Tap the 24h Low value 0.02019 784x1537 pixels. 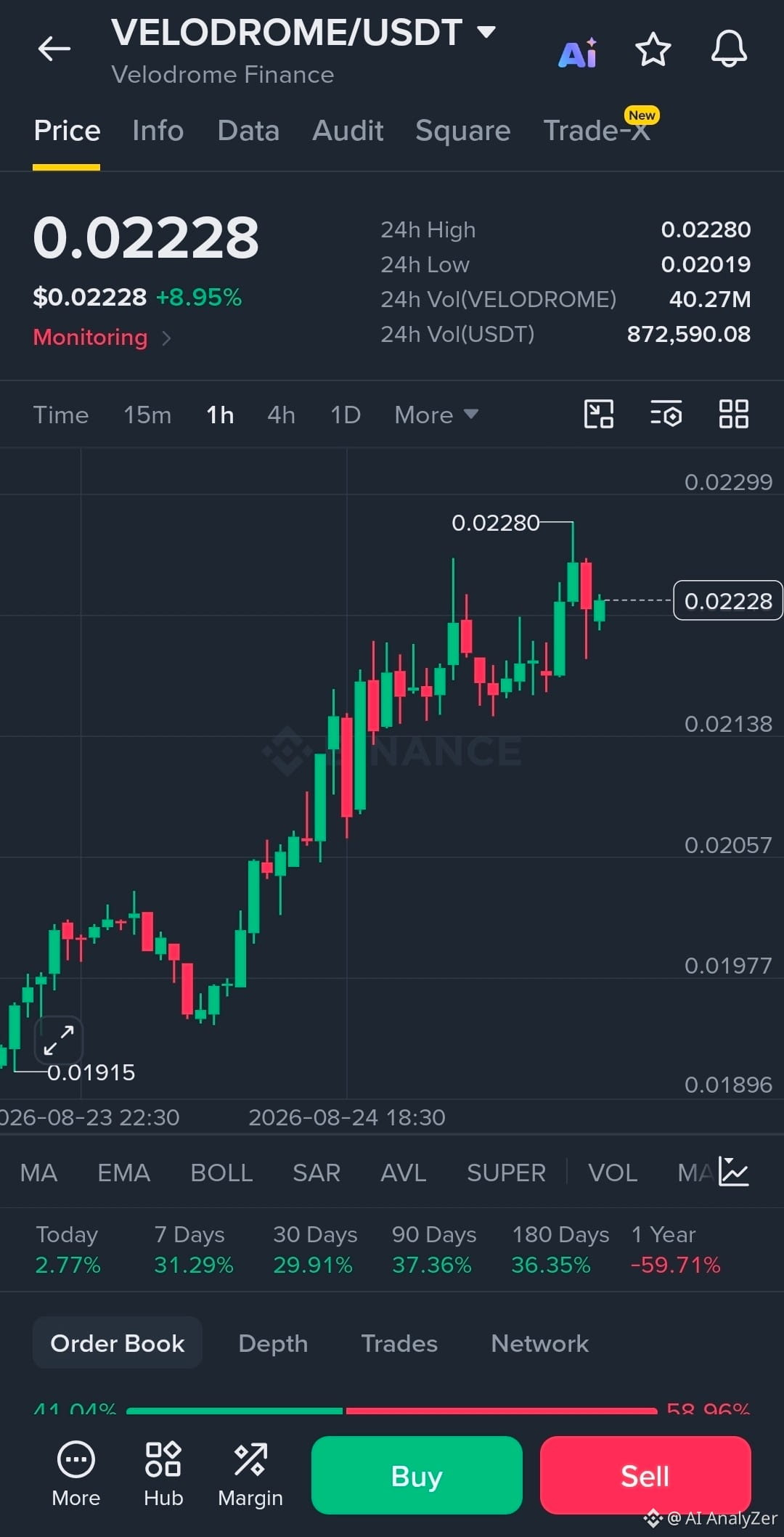click(x=706, y=264)
